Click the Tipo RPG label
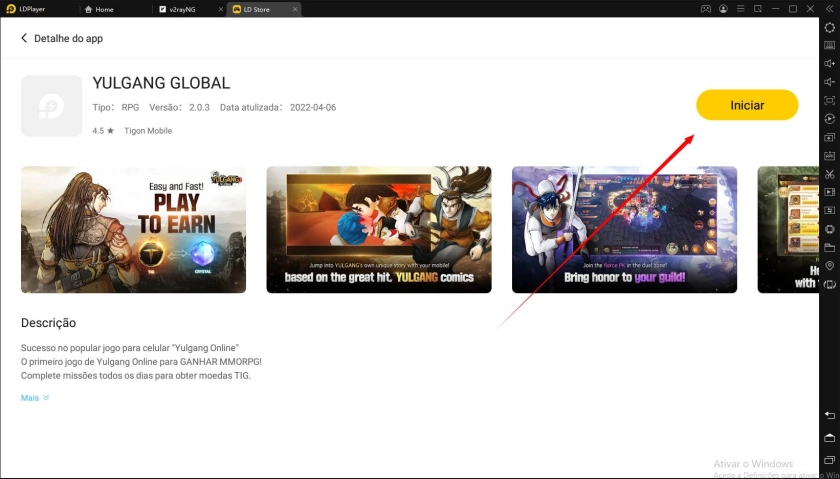The height and width of the screenshot is (479, 840). point(116,107)
